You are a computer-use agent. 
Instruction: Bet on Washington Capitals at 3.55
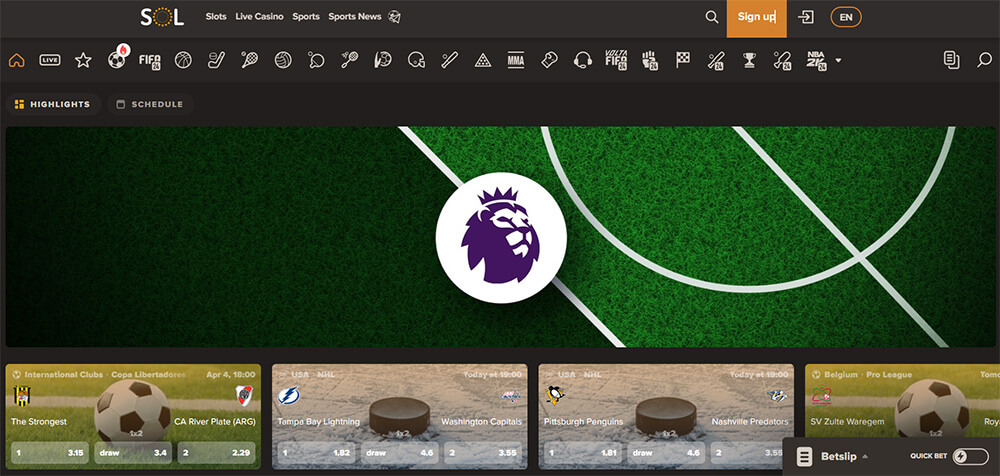pyautogui.click(x=483, y=453)
